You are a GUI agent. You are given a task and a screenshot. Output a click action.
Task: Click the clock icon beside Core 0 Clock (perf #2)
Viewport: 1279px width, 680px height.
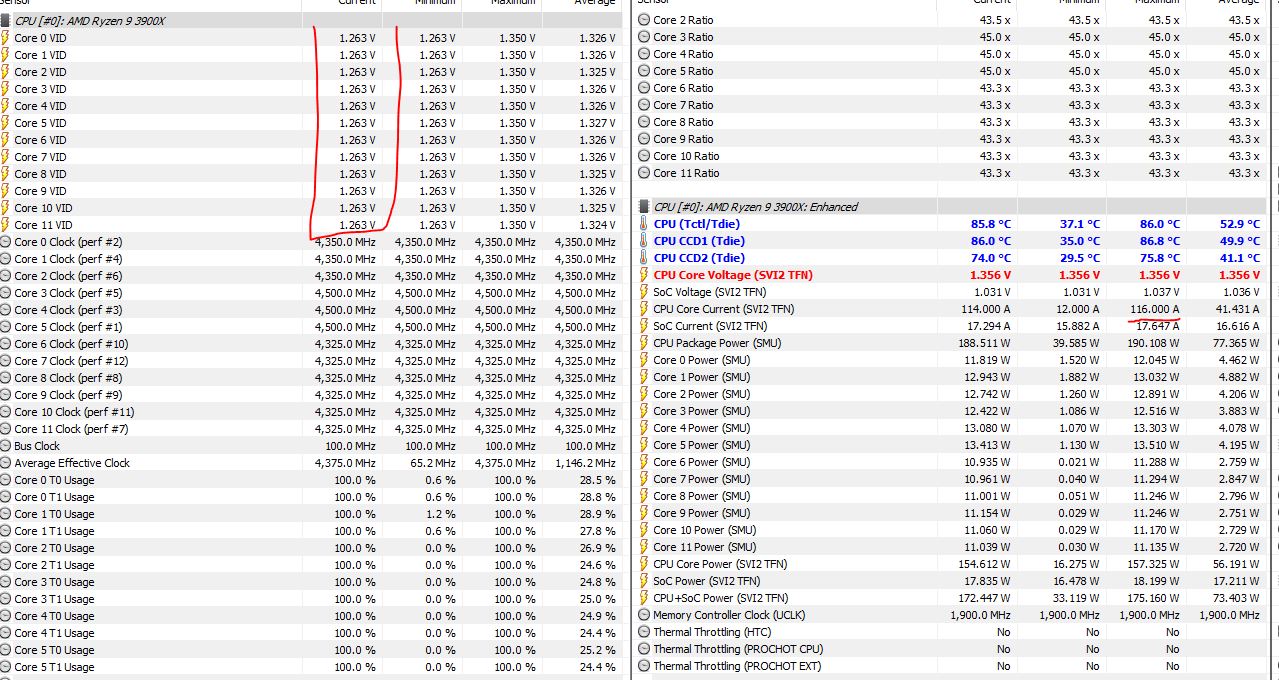coord(5,242)
